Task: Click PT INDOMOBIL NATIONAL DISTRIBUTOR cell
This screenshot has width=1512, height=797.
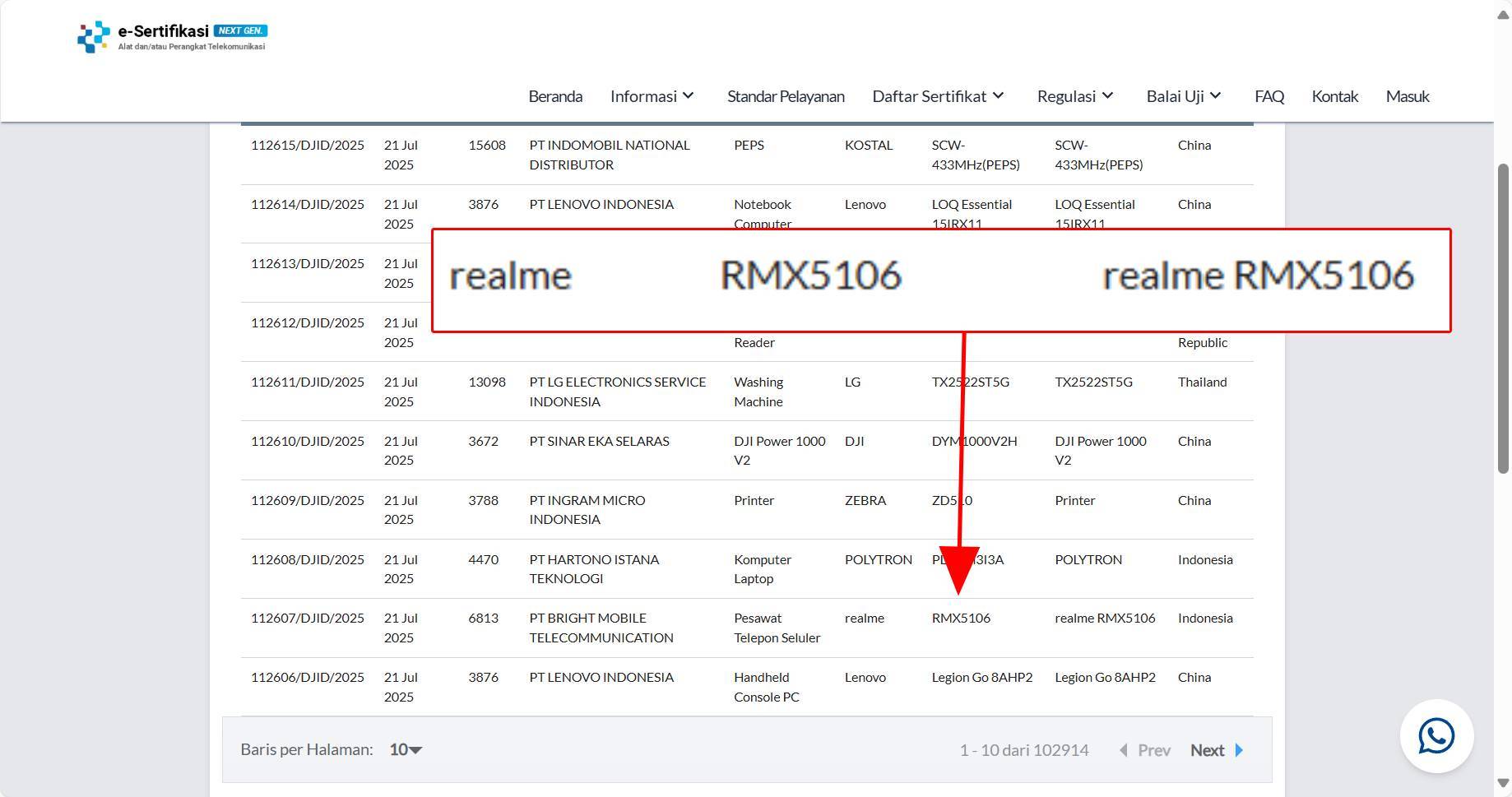Action: click(x=610, y=155)
